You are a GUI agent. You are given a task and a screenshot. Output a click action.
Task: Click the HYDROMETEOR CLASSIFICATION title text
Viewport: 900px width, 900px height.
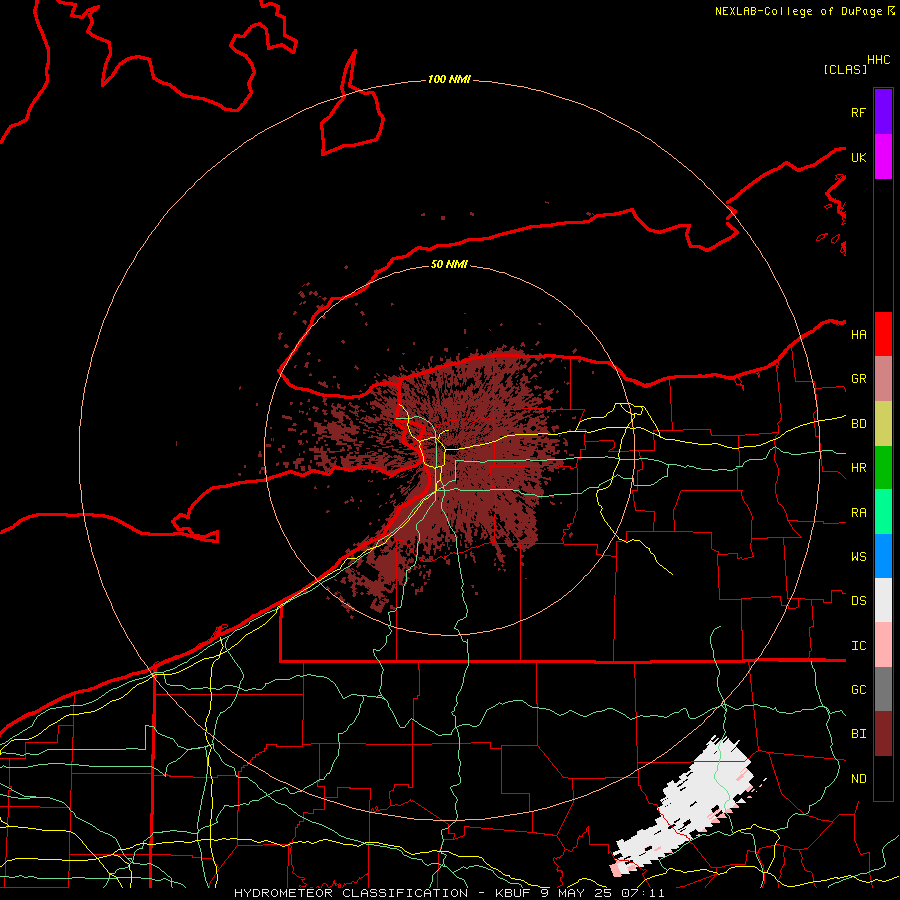(351, 893)
